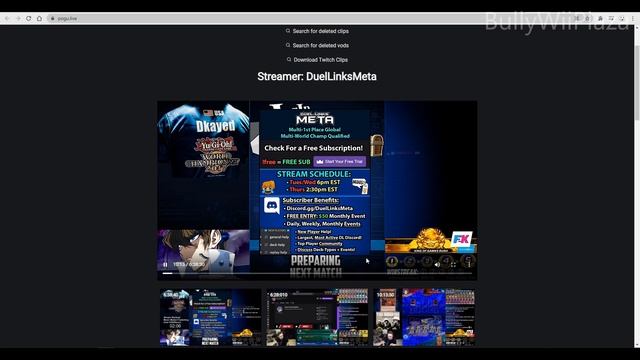The image size is (640, 360).
Task: Click the magnifier icon beside deleted clips
Action: pos(288,31)
